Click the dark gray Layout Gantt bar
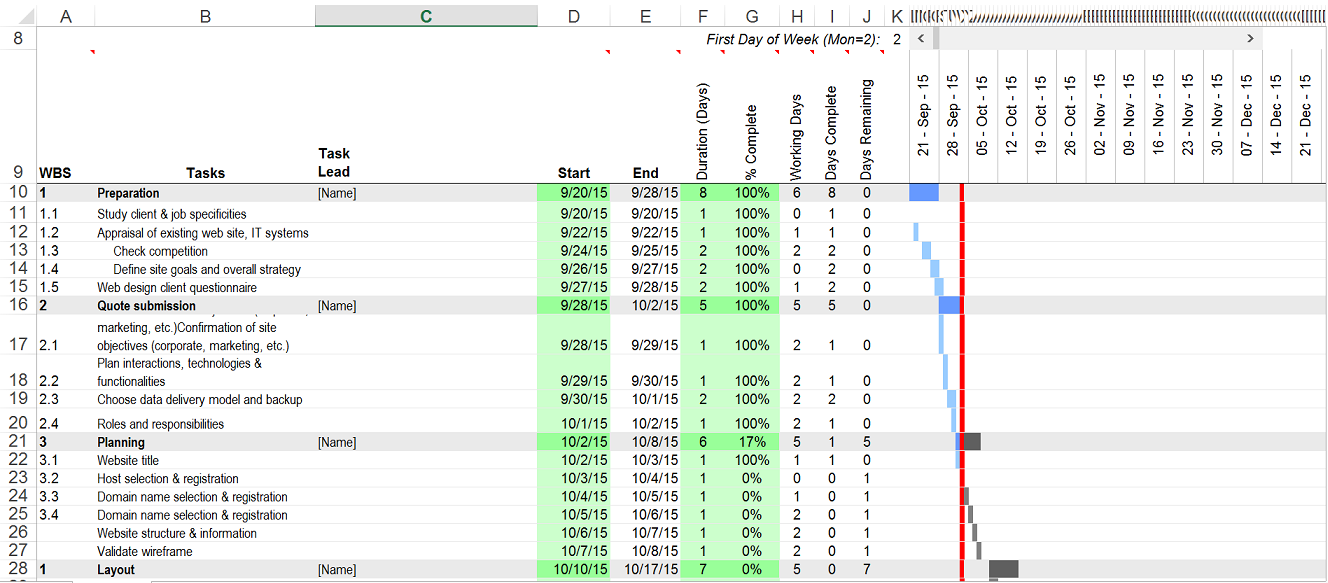 point(1004,569)
